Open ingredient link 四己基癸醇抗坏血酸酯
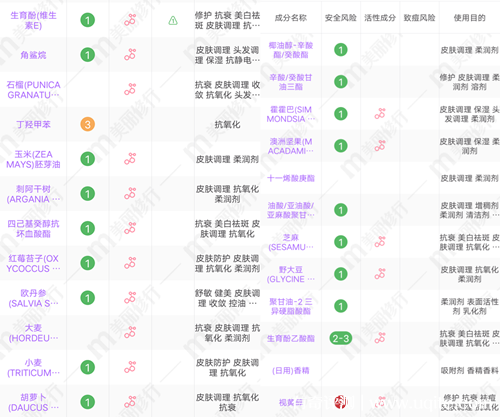This screenshot has height=417, width=500. pyautogui.click(x=33, y=229)
